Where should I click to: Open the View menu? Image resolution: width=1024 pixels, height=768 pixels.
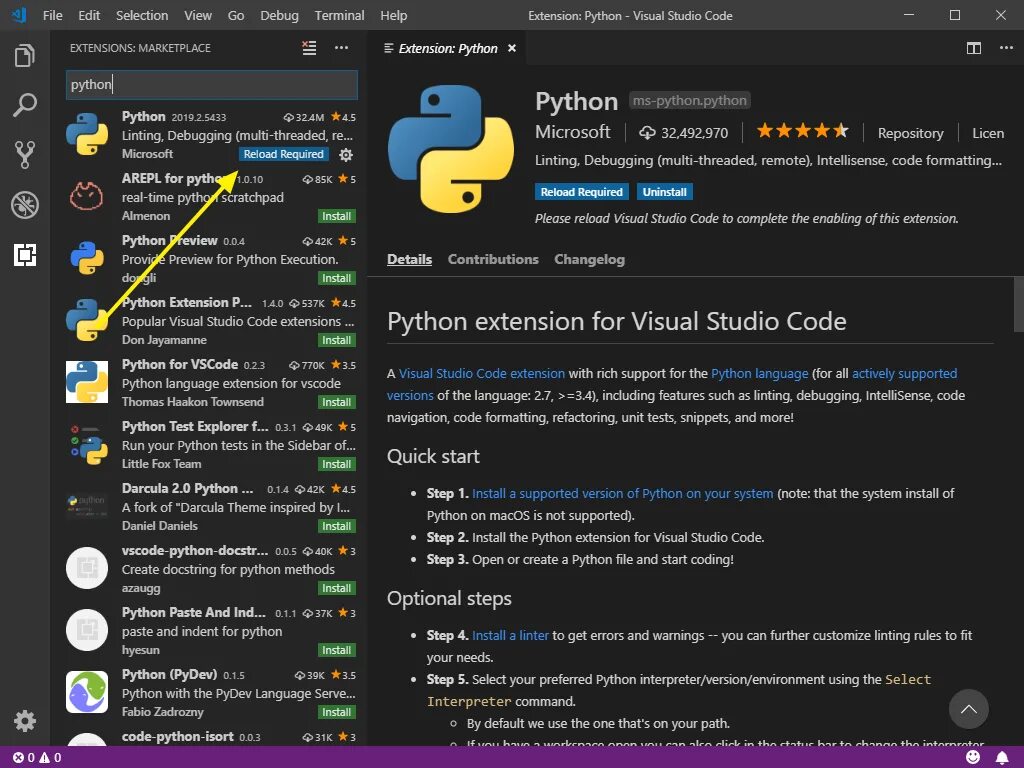click(197, 15)
